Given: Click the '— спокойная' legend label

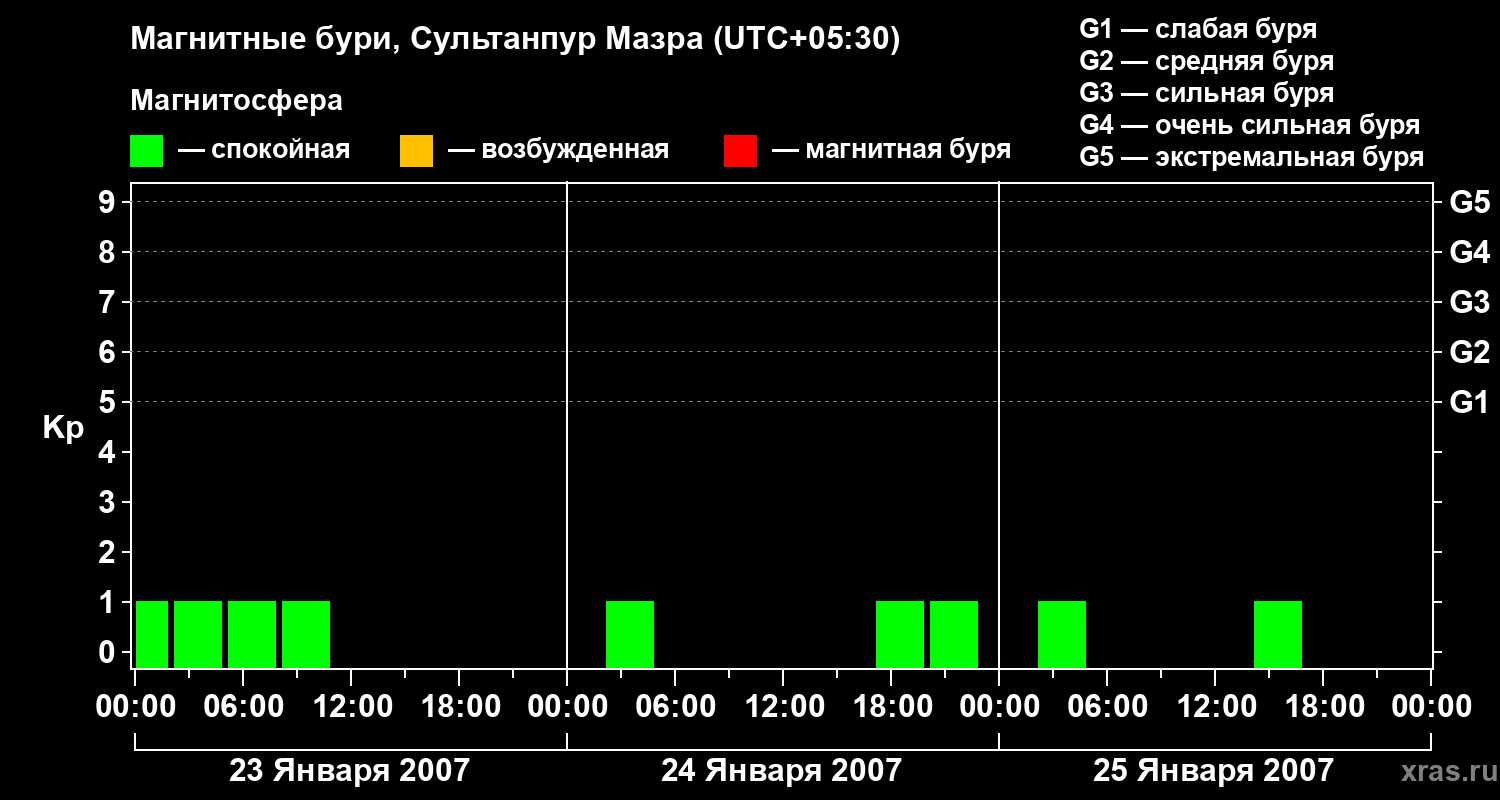Looking at the screenshot, I should (264, 150).
